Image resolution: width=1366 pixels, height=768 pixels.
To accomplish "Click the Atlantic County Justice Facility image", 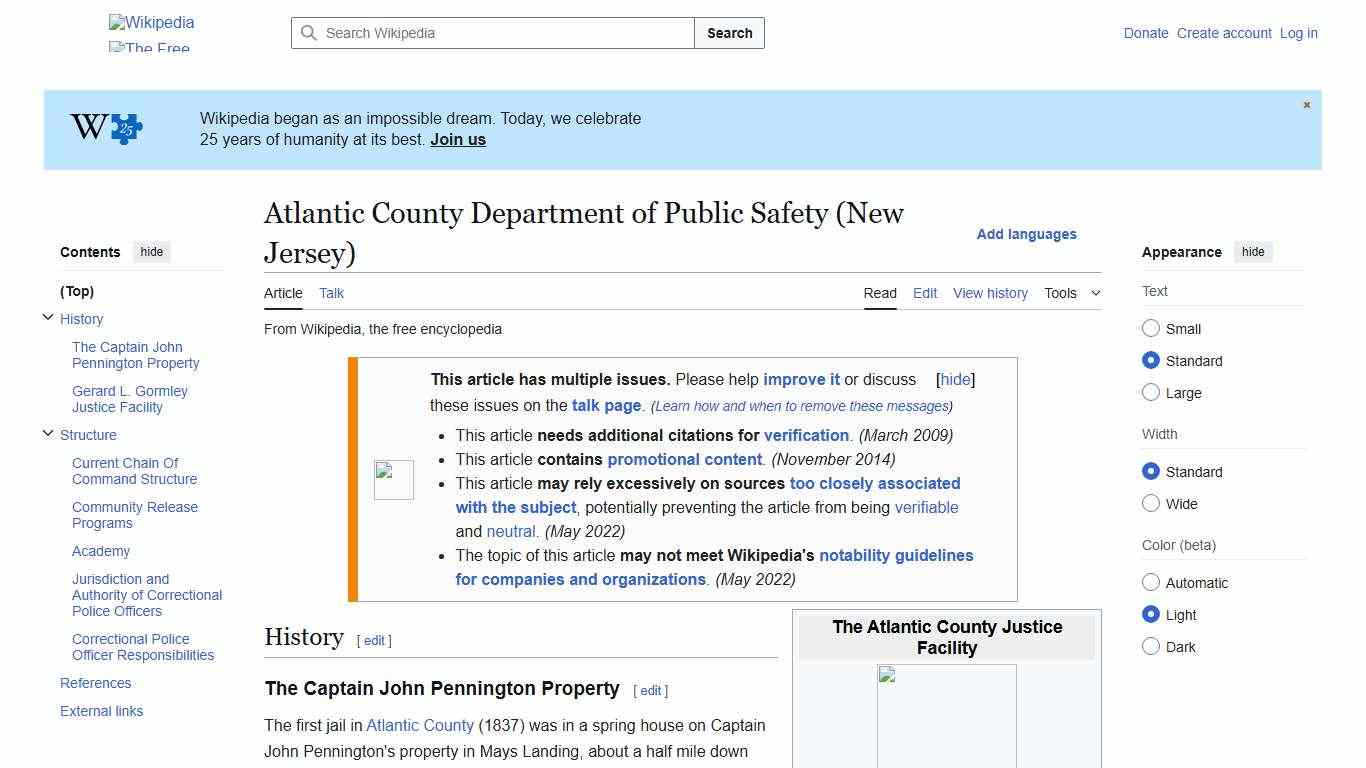I will click(946, 715).
